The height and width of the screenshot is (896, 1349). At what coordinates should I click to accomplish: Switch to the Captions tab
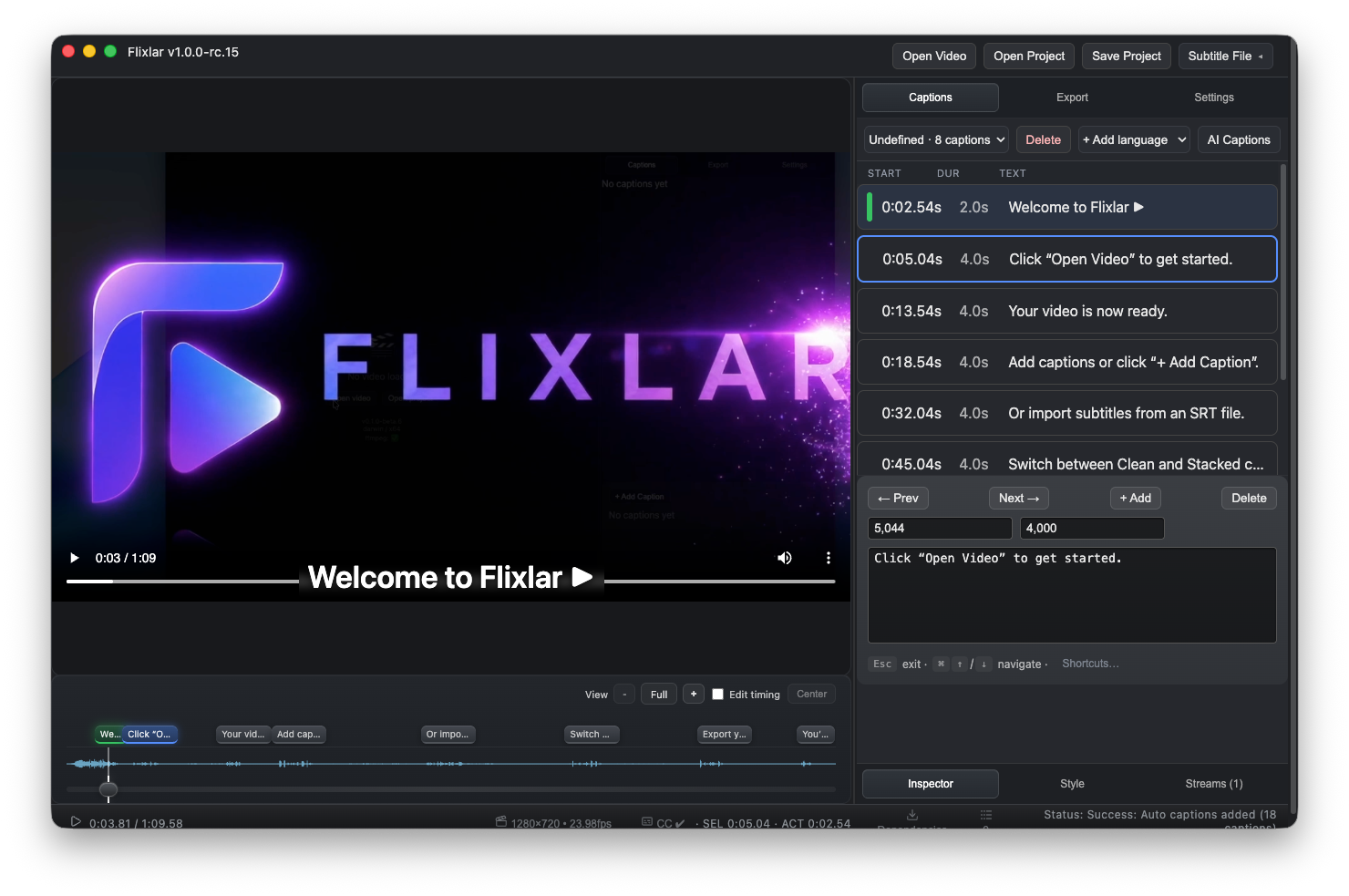click(x=931, y=98)
